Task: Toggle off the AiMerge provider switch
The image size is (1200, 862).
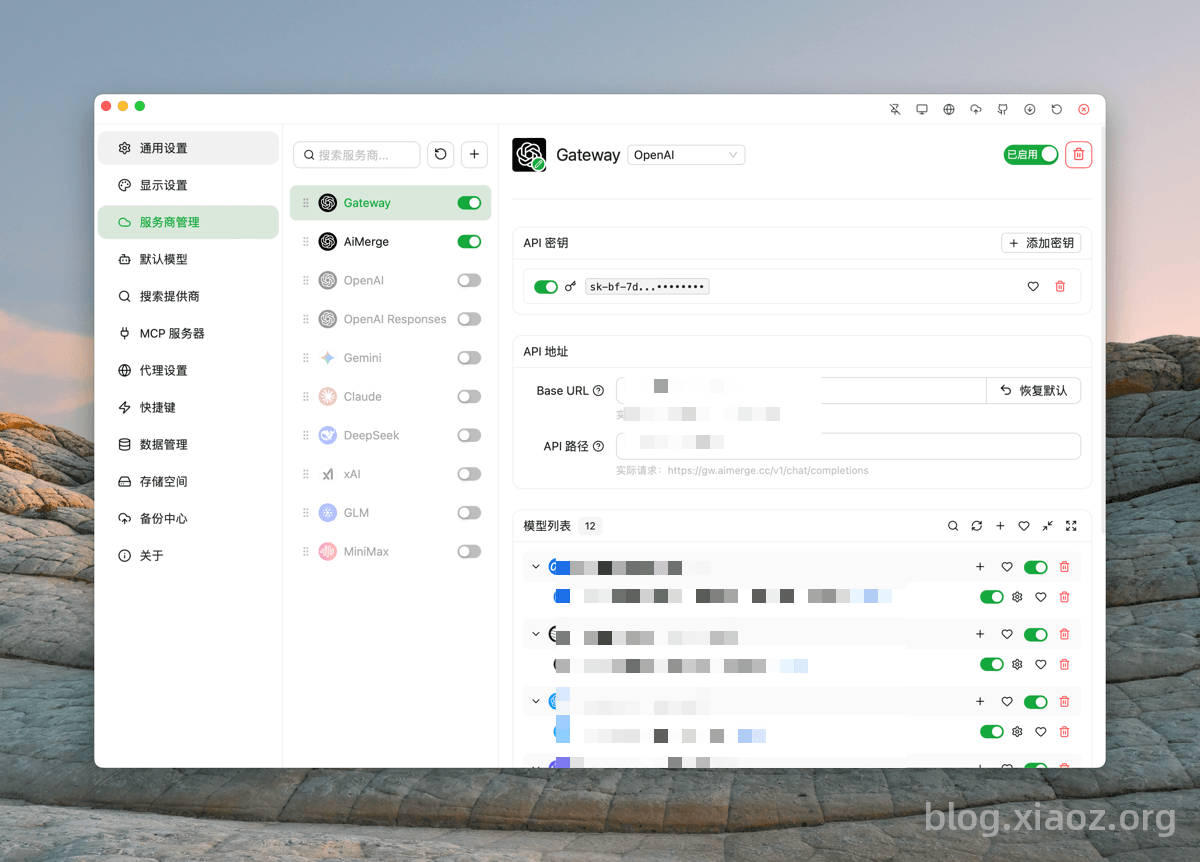Action: [x=469, y=242]
